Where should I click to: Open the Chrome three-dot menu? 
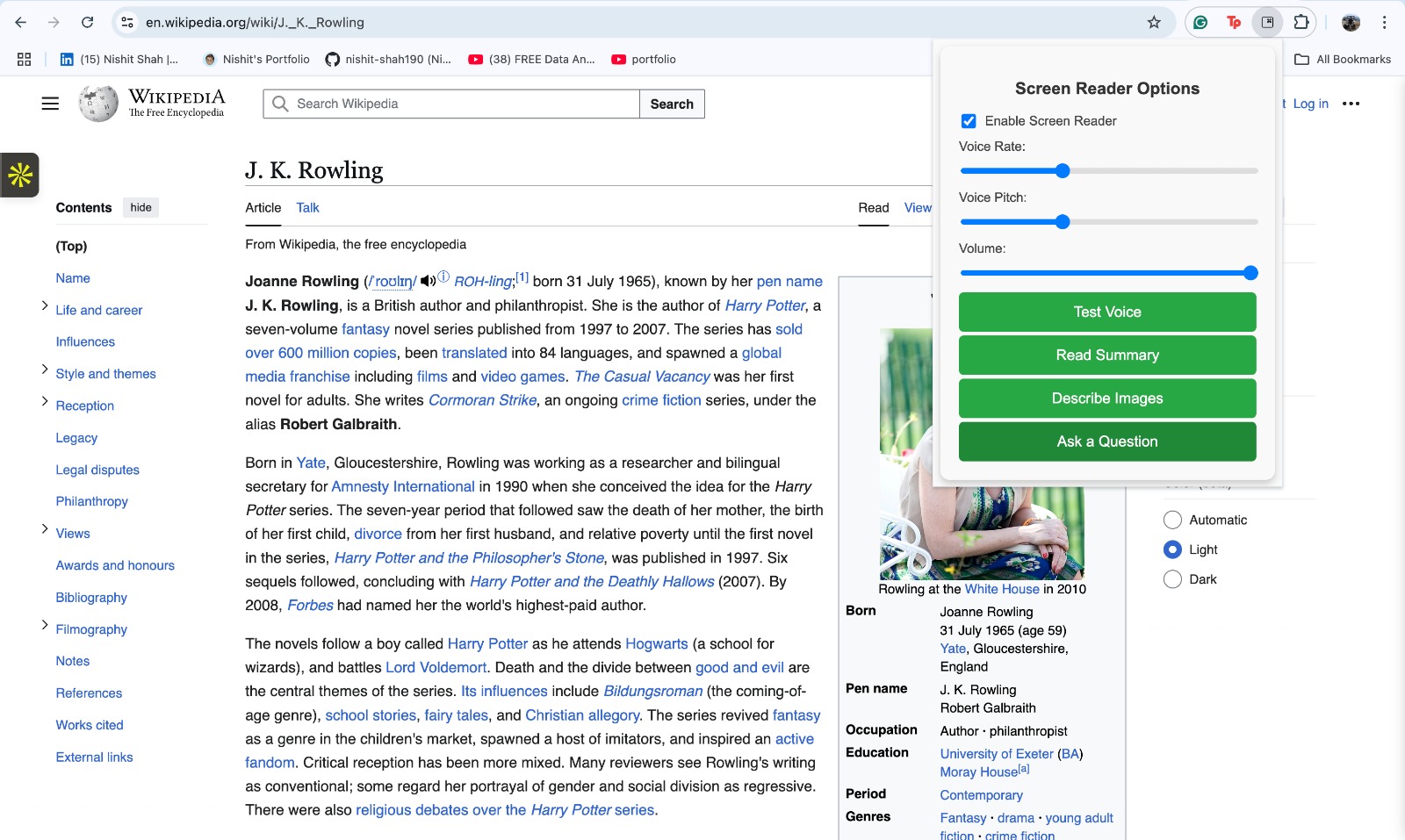coord(1384,22)
